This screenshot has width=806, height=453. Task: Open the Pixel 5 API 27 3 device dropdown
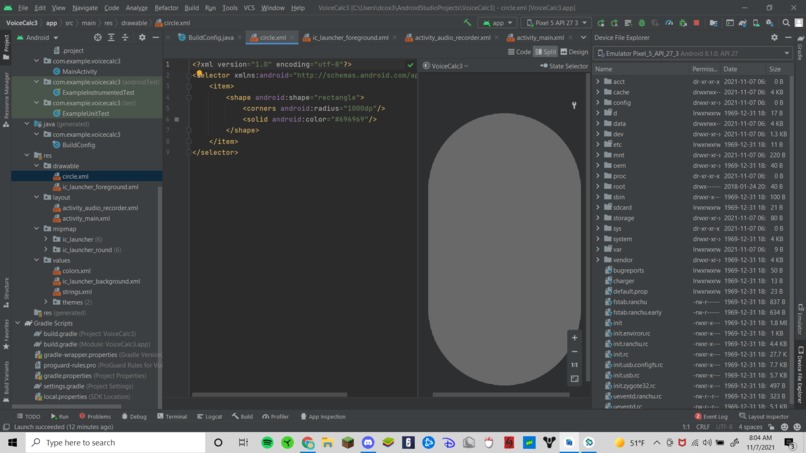pos(556,23)
